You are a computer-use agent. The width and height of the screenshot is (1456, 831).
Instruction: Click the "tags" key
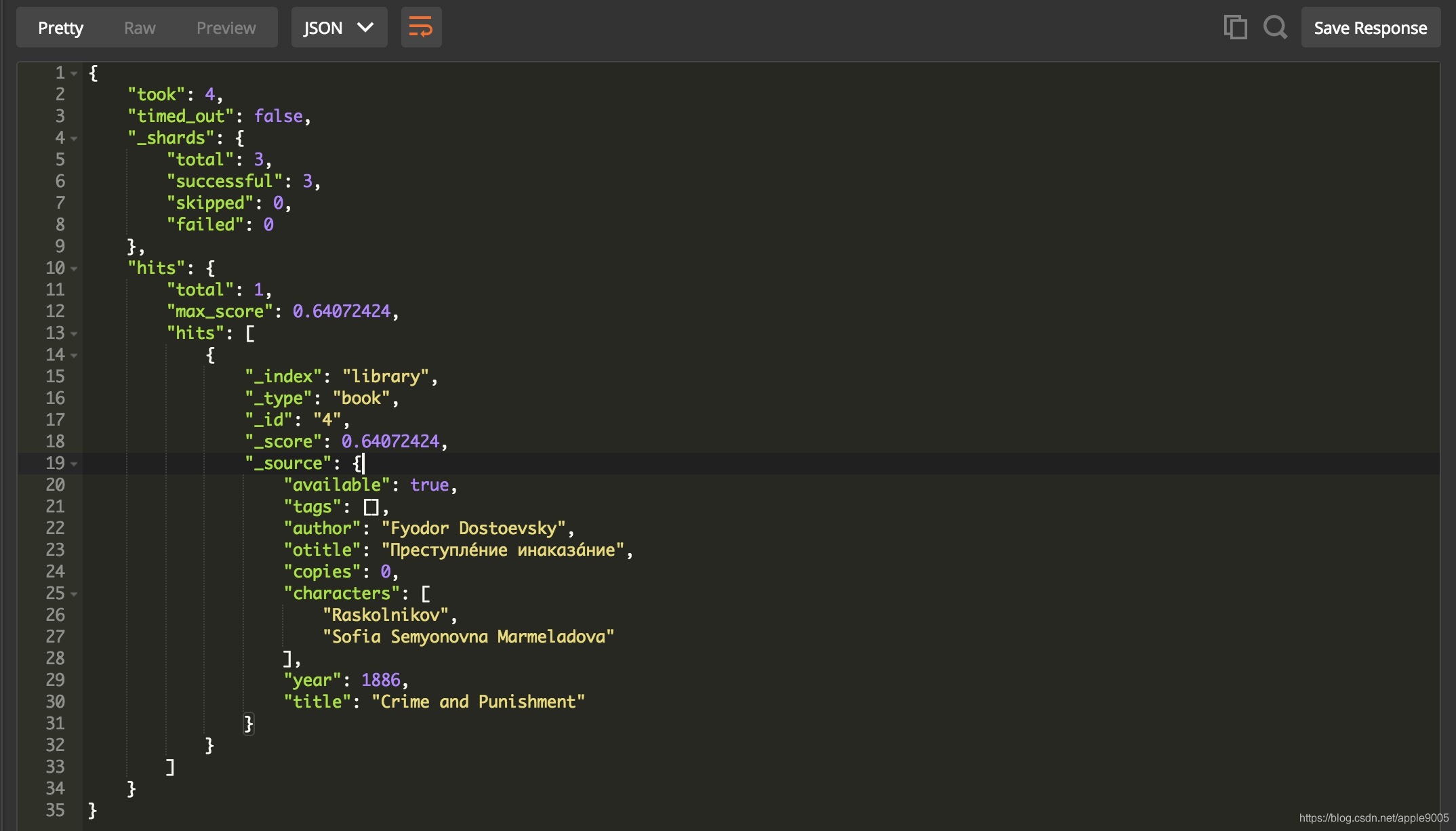[x=312, y=506]
